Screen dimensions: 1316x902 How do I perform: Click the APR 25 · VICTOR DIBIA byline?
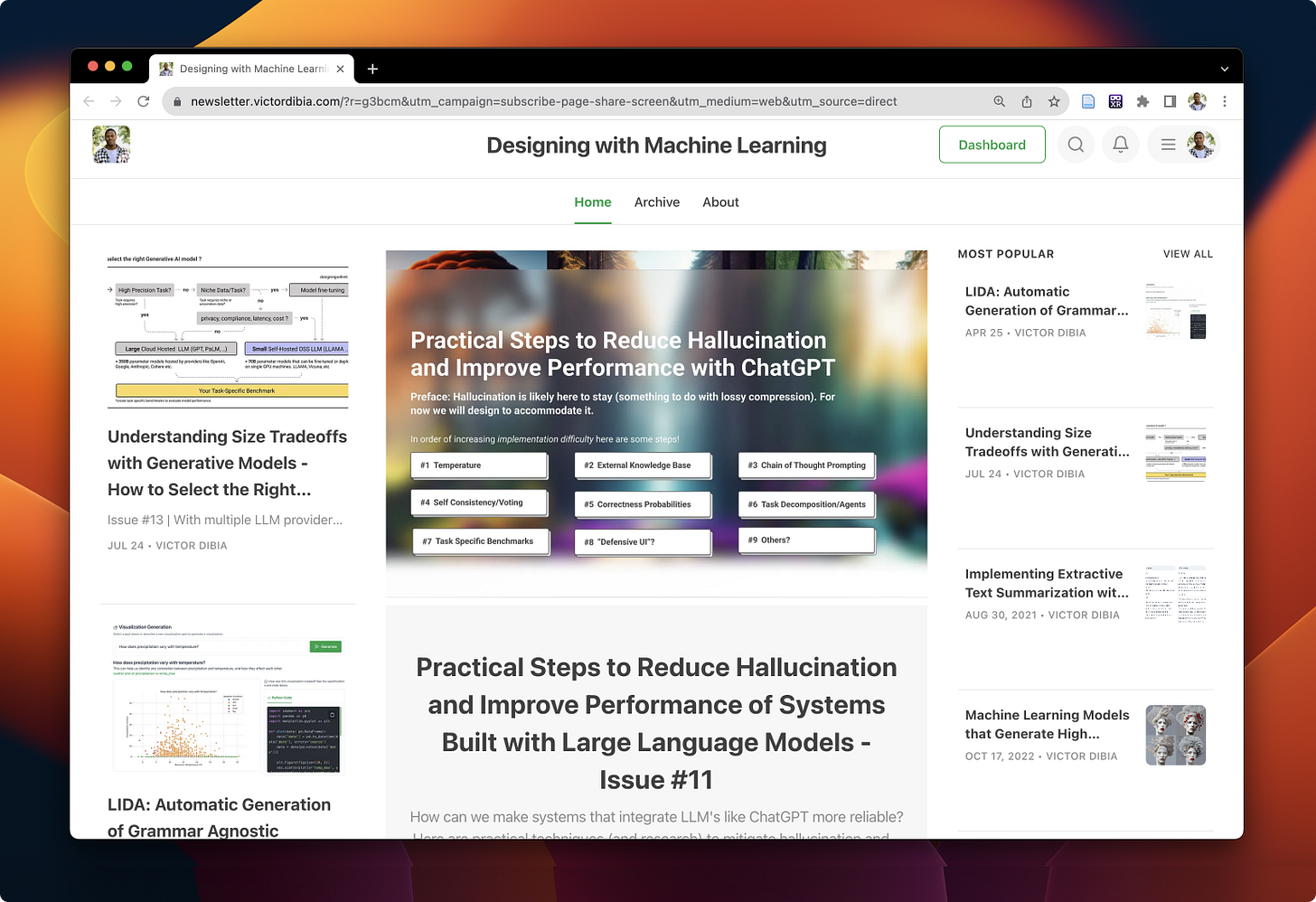1025,333
